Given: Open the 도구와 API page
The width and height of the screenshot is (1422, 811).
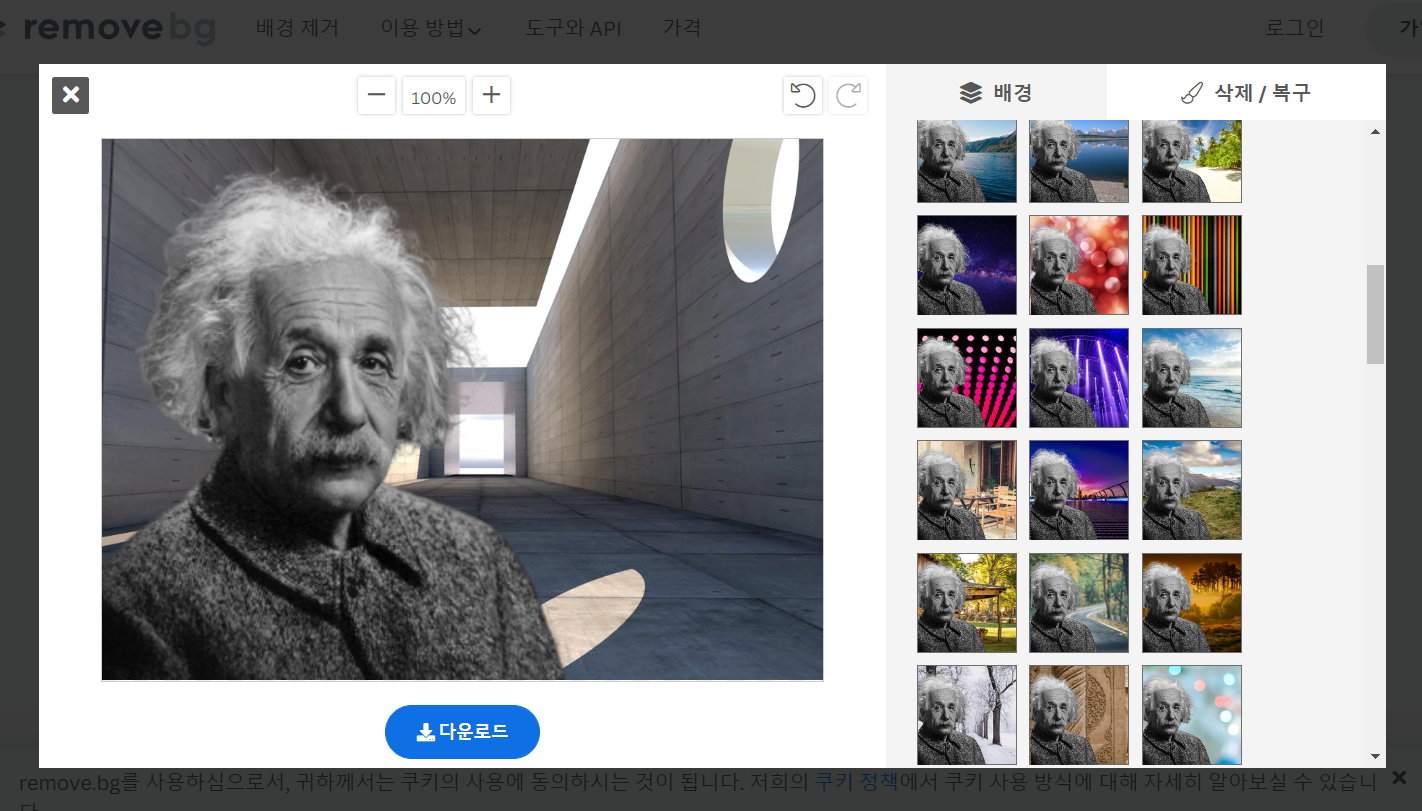Looking at the screenshot, I should (573, 28).
